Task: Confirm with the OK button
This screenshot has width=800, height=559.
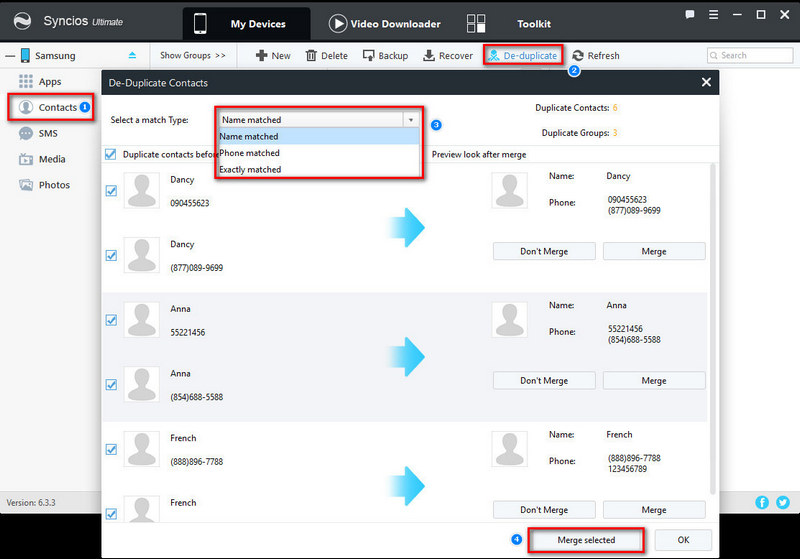Action: coord(683,540)
